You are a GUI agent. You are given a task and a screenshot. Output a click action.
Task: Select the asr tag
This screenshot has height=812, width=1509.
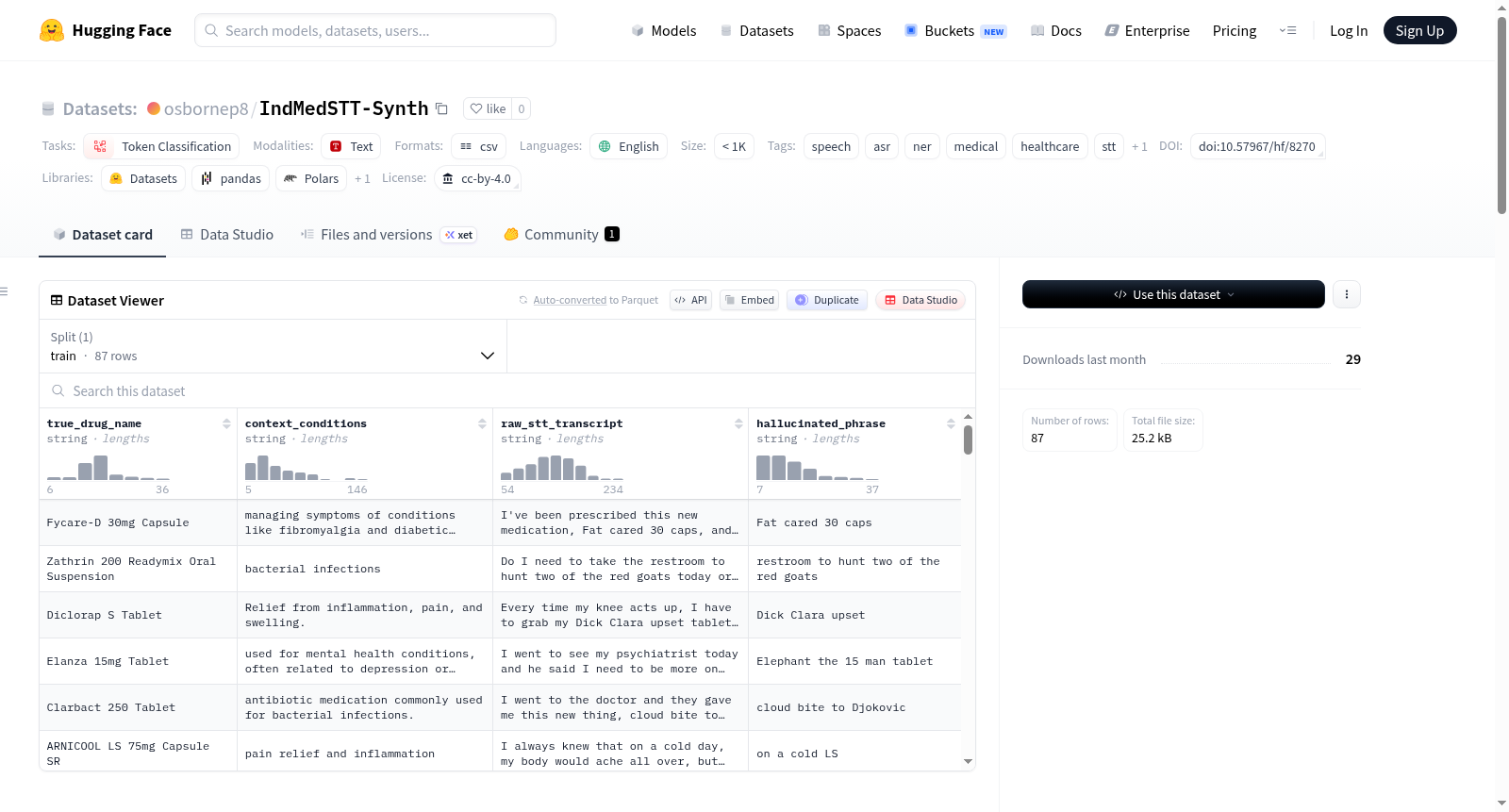point(882,146)
